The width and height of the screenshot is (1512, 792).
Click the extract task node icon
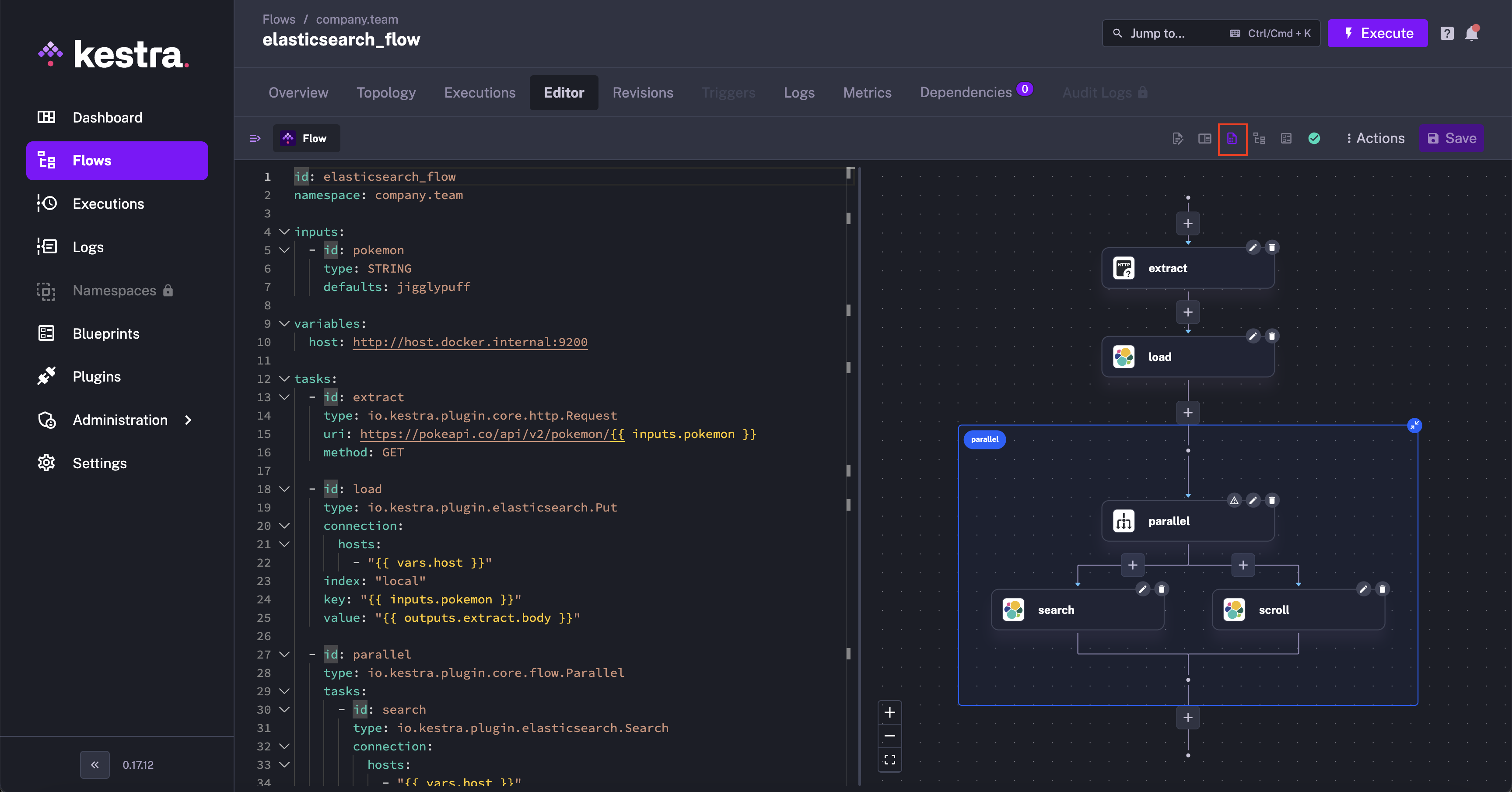[x=1125, y=268]
